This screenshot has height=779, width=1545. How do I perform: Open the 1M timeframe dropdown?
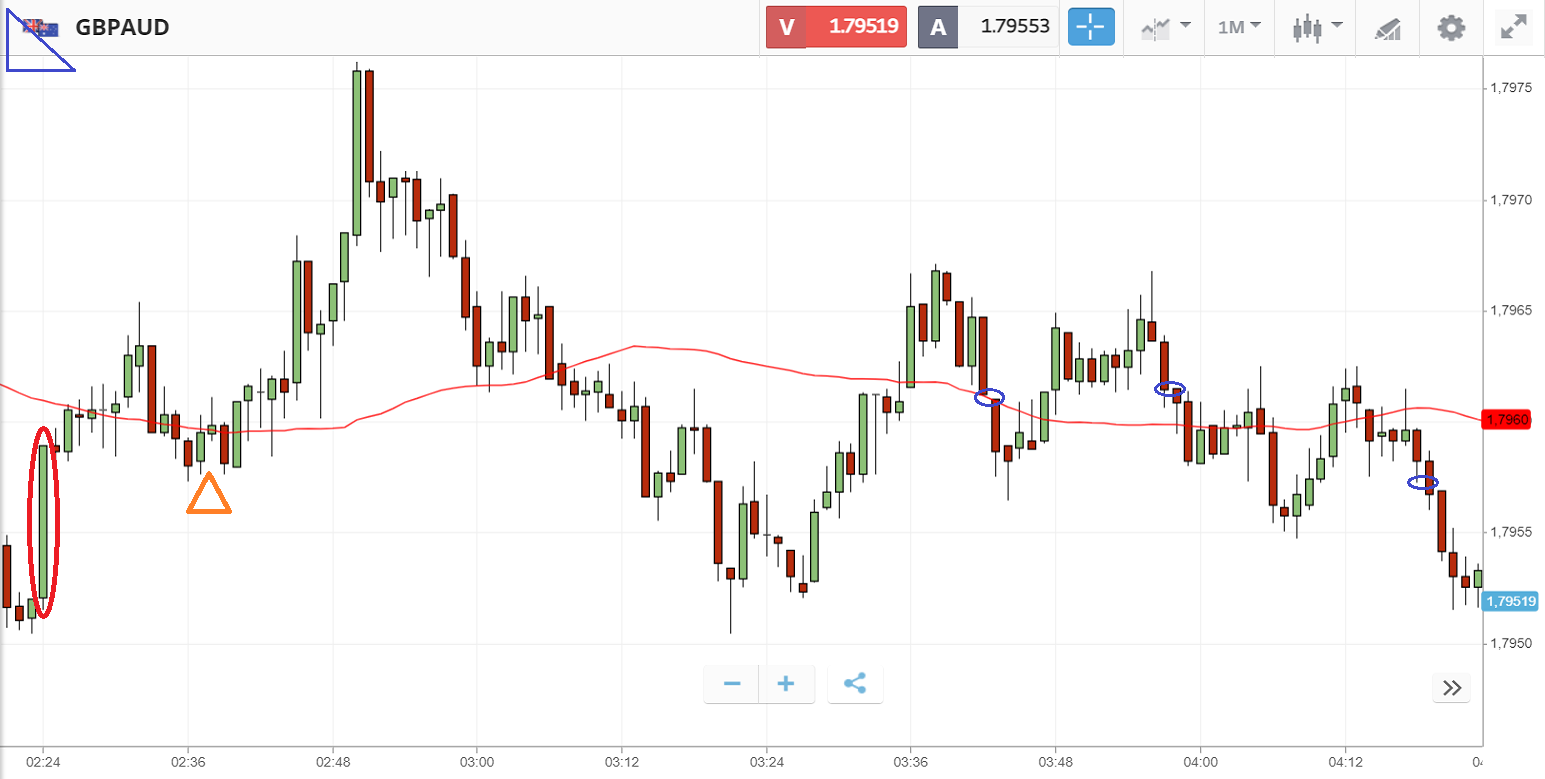pyautogui.click(x=1239, y=27)
